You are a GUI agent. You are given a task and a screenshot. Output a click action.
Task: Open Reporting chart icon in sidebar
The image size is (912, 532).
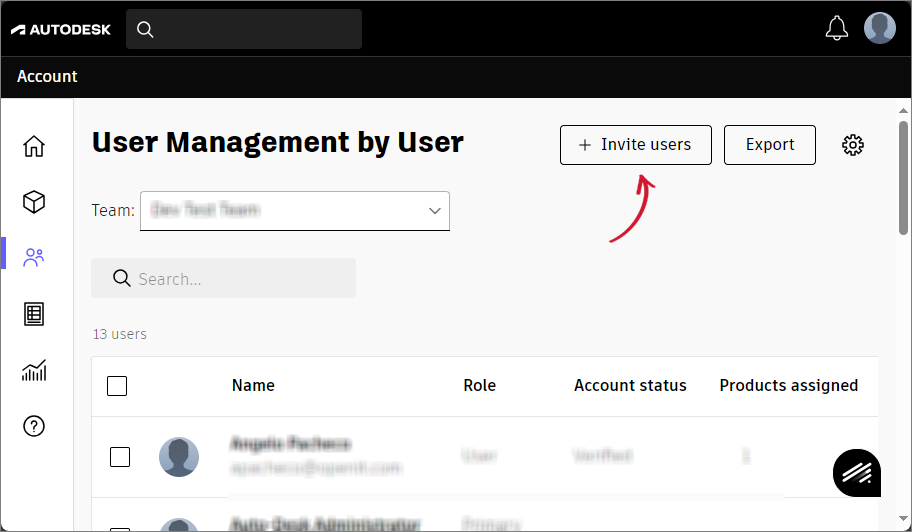pos(34,370)
